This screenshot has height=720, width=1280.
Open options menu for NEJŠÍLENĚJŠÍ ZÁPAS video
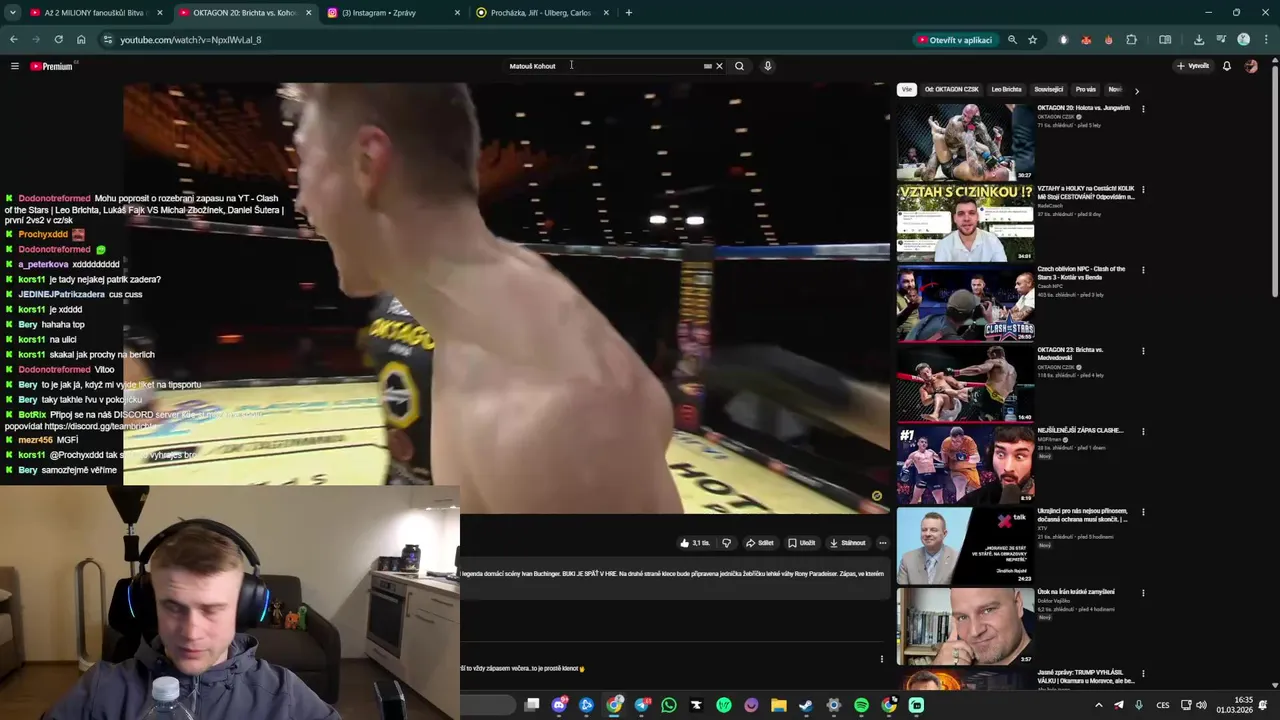click(x=1143, y=432)
